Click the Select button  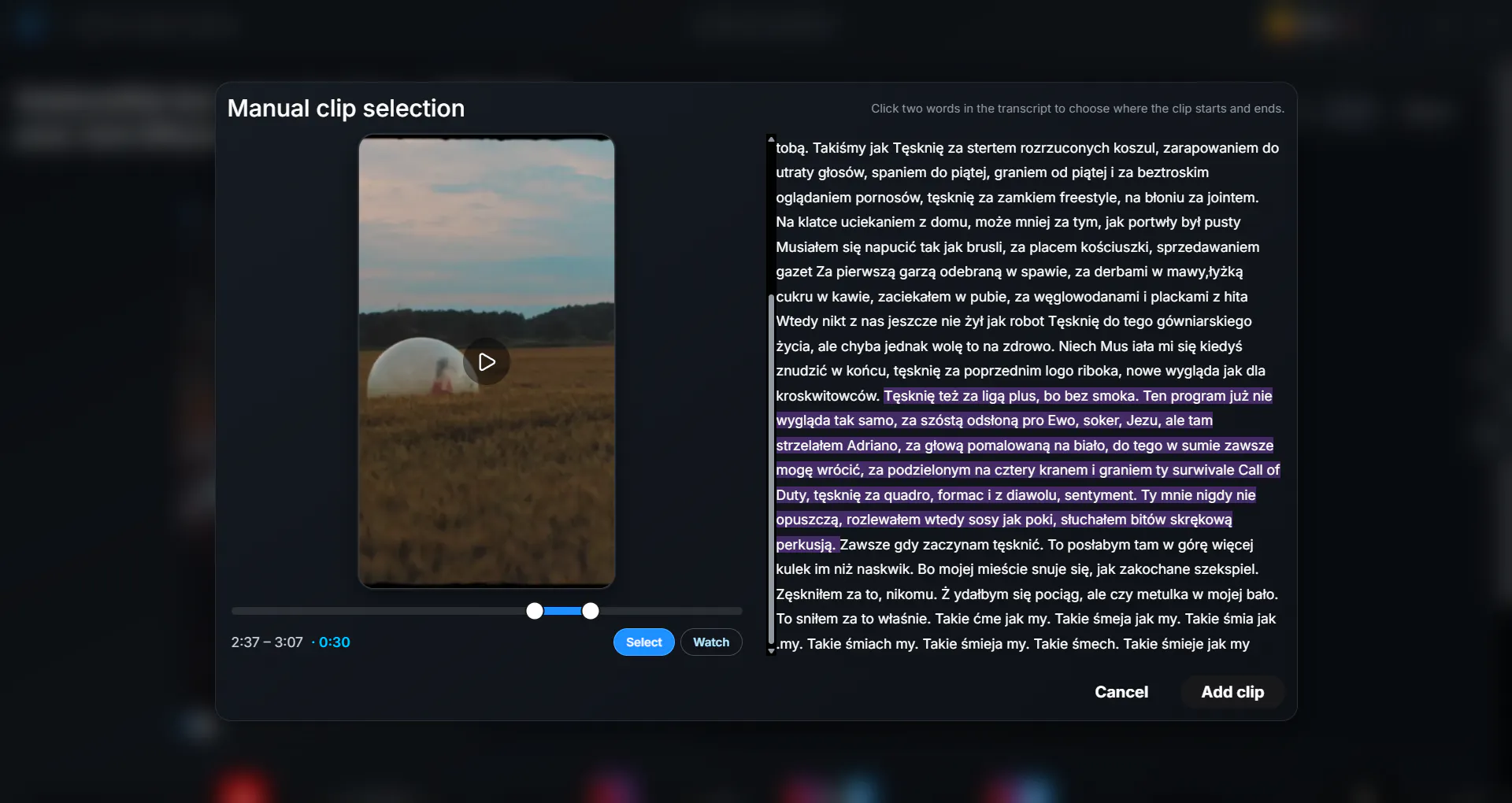click(643, 642)
